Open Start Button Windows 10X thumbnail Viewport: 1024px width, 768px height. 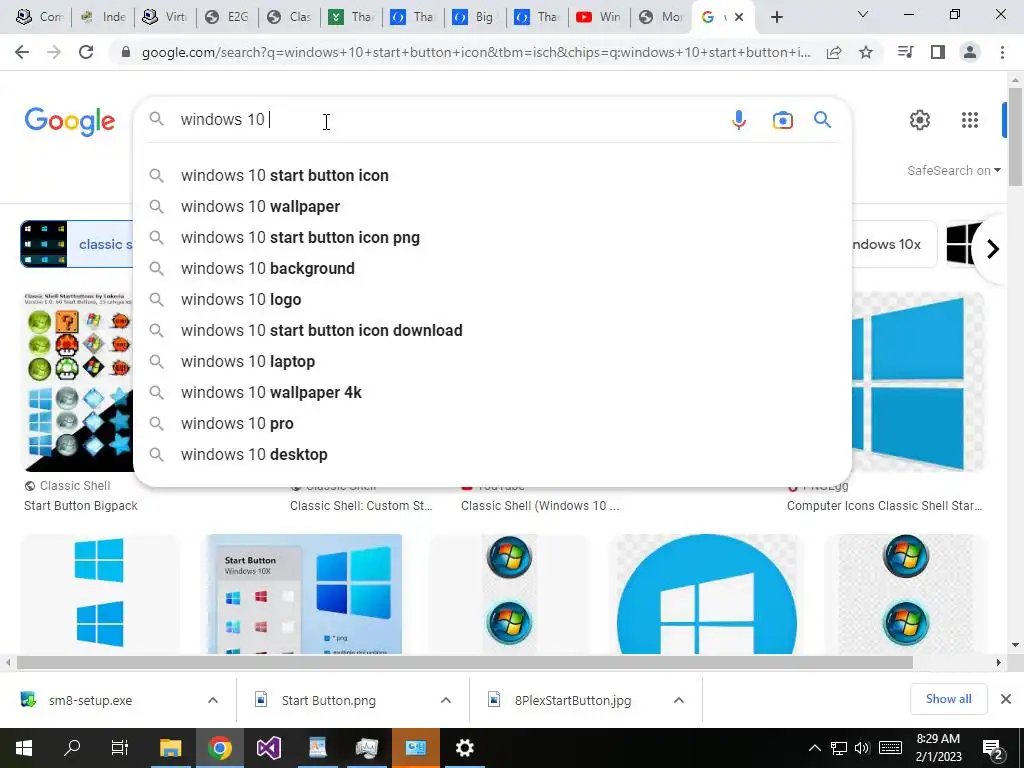pyautogui.click(x=304, y=594)
